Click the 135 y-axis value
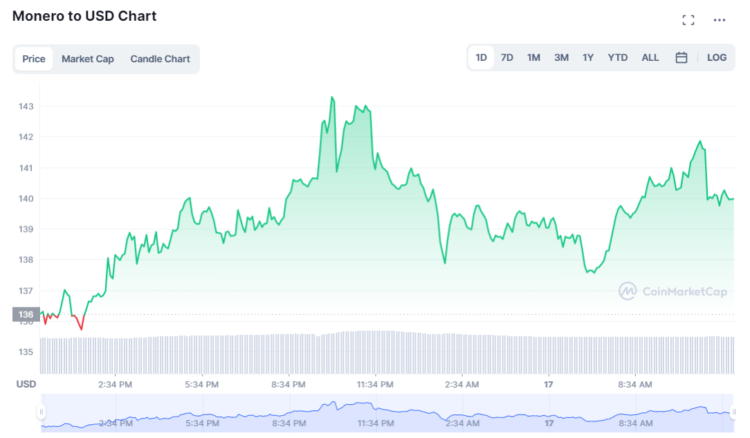The height and width of the screenshot is (438, 750). pyautogui.click(x=26, y=352)
